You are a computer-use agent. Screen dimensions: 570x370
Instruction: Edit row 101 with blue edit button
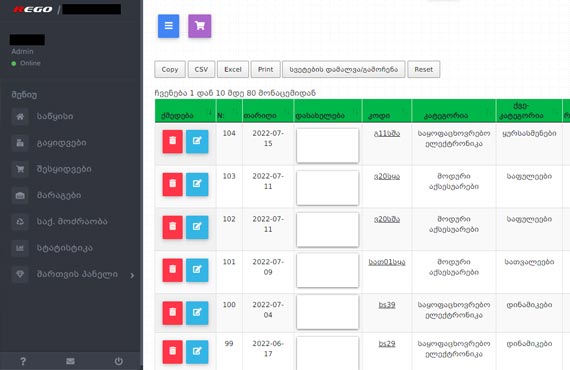click(197, 270)
